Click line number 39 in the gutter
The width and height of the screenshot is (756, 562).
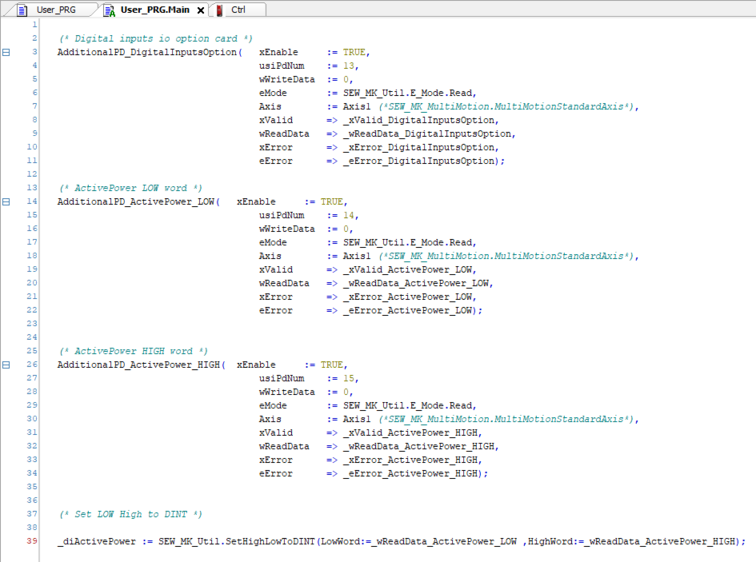pos(33,541)
